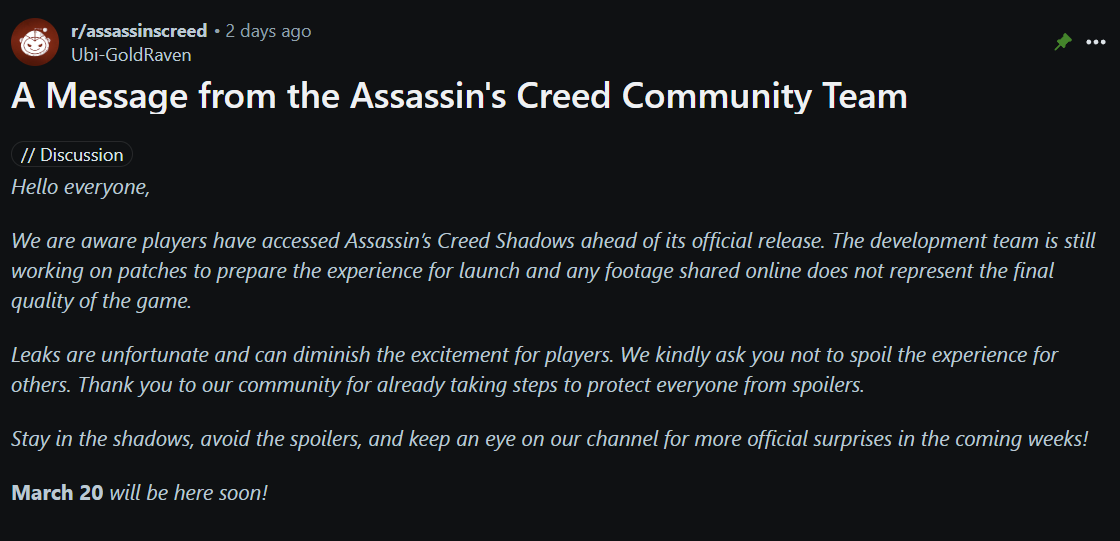Open Ubi-GoldRaven's user profile
This screenshot has height=541, width=1120.
pyautogui.click(x=131, y=54)
